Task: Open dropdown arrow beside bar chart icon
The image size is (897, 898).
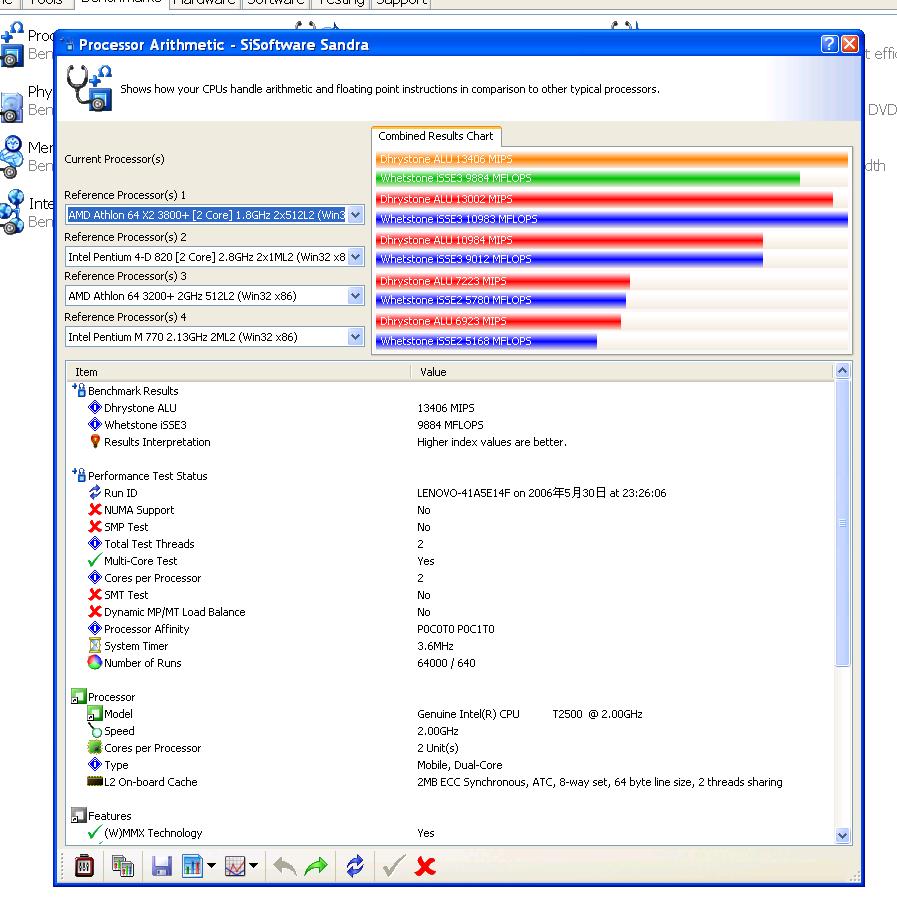Action: coord(211,866)
